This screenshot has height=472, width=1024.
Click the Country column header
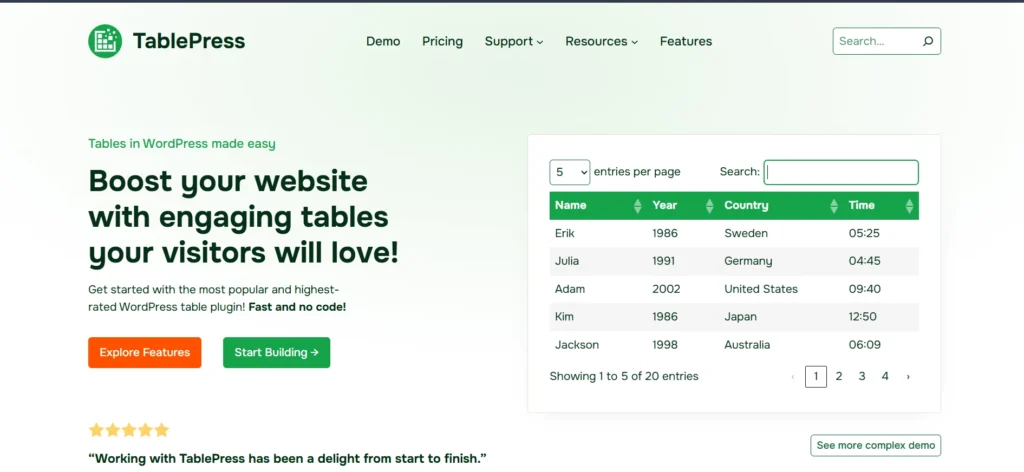(x=781, y=206)
